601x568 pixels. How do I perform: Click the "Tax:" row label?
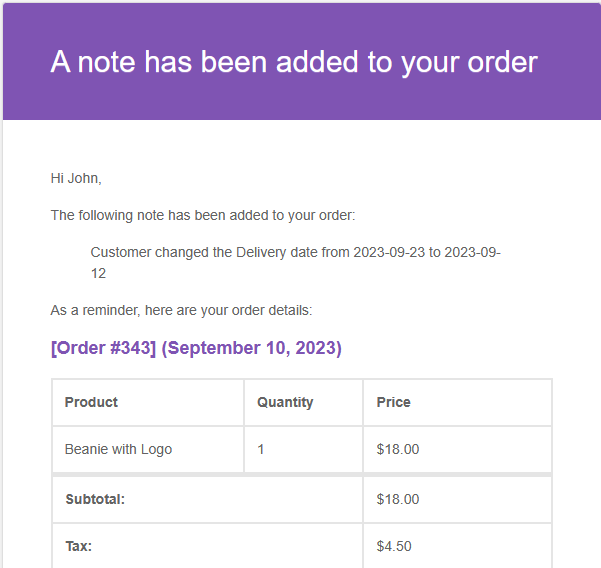(78, 547)
